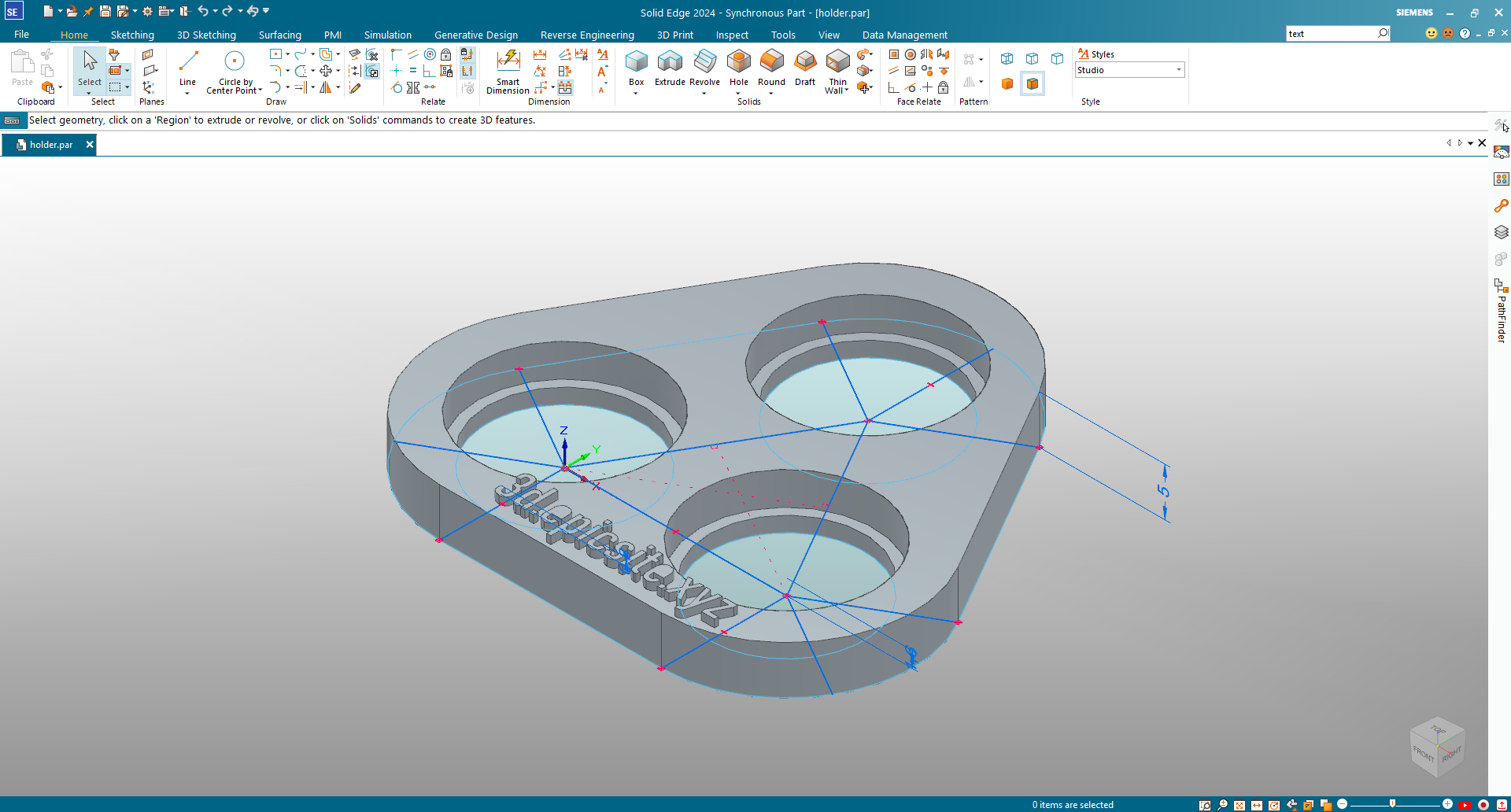Apply the Concentric relate constraint
This screenshot has height=812, width=1511.
click(x=430, y=54)
